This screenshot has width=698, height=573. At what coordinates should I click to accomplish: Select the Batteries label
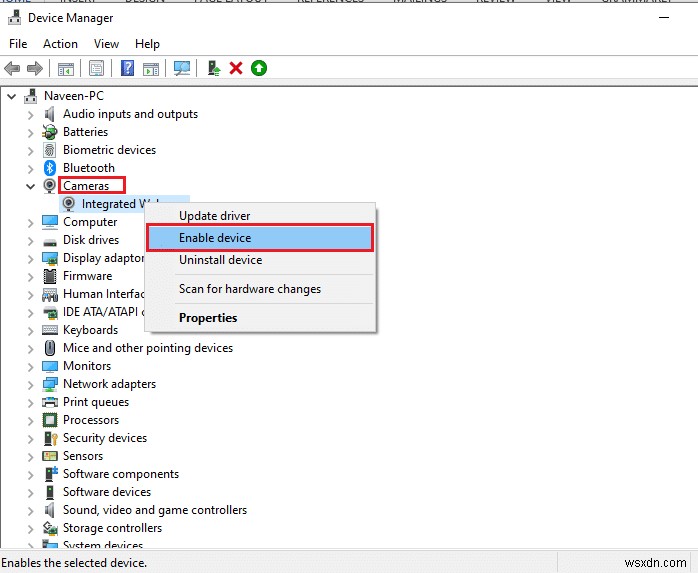(x=85, y=132)
